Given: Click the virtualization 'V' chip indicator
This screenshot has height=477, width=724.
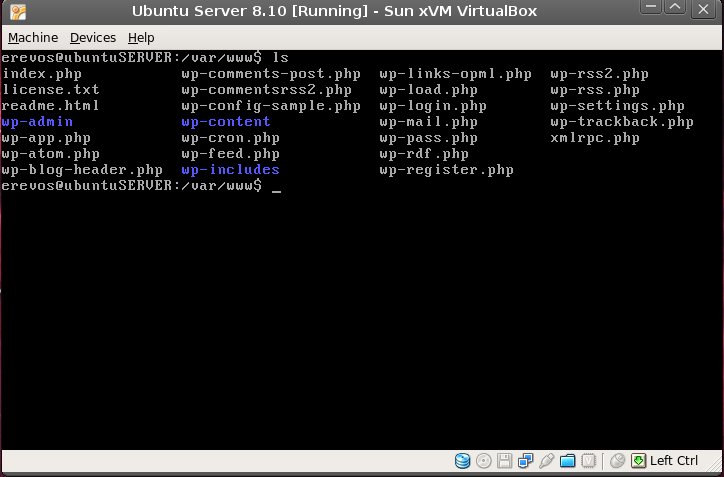Looking at the screenshot, I should click(590, 461).
